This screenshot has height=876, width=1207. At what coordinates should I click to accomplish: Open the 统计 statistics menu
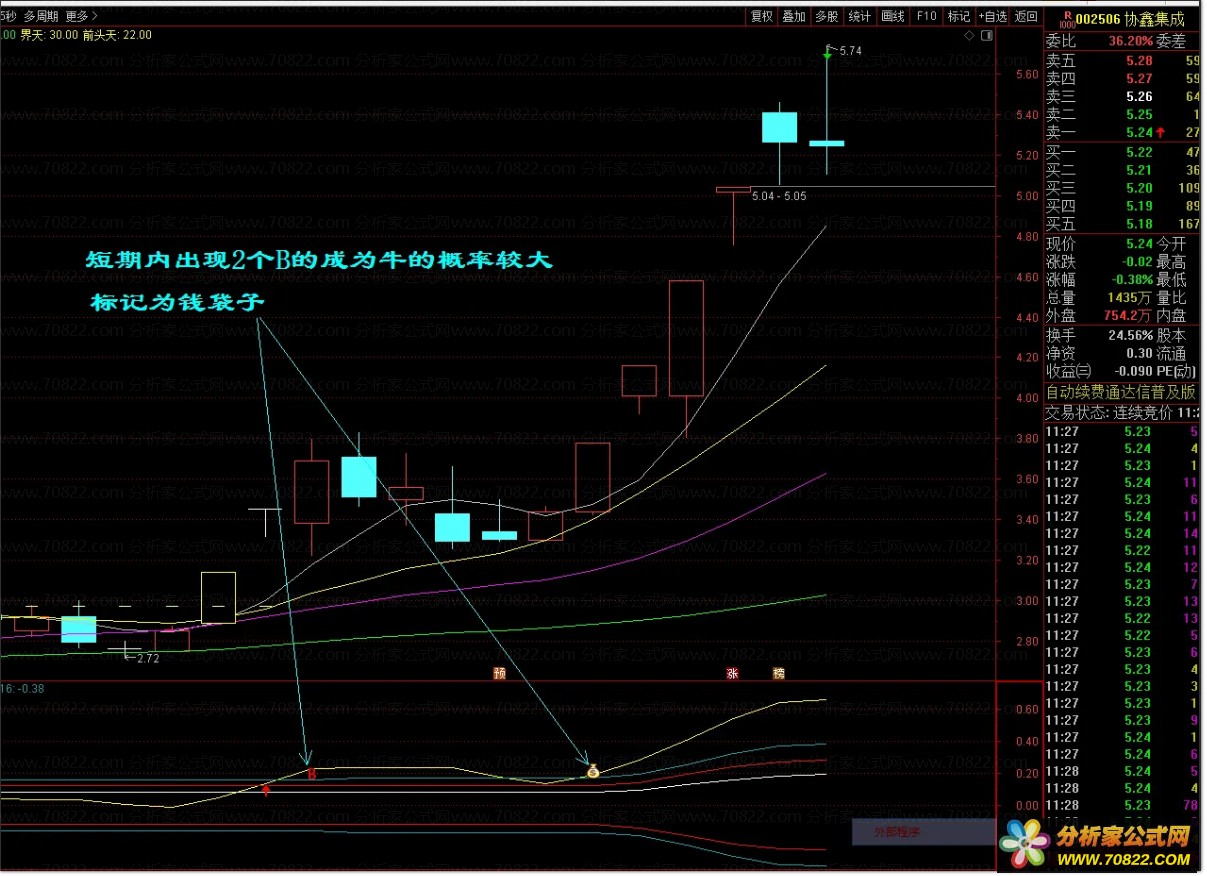(x=859, y=16)
